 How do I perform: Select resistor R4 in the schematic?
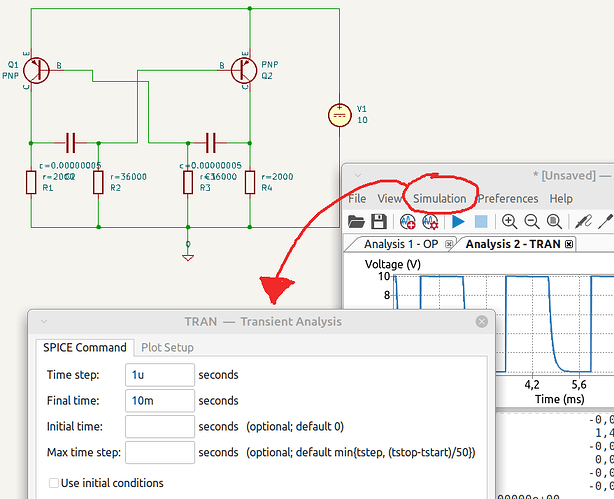tap(250, 183)
